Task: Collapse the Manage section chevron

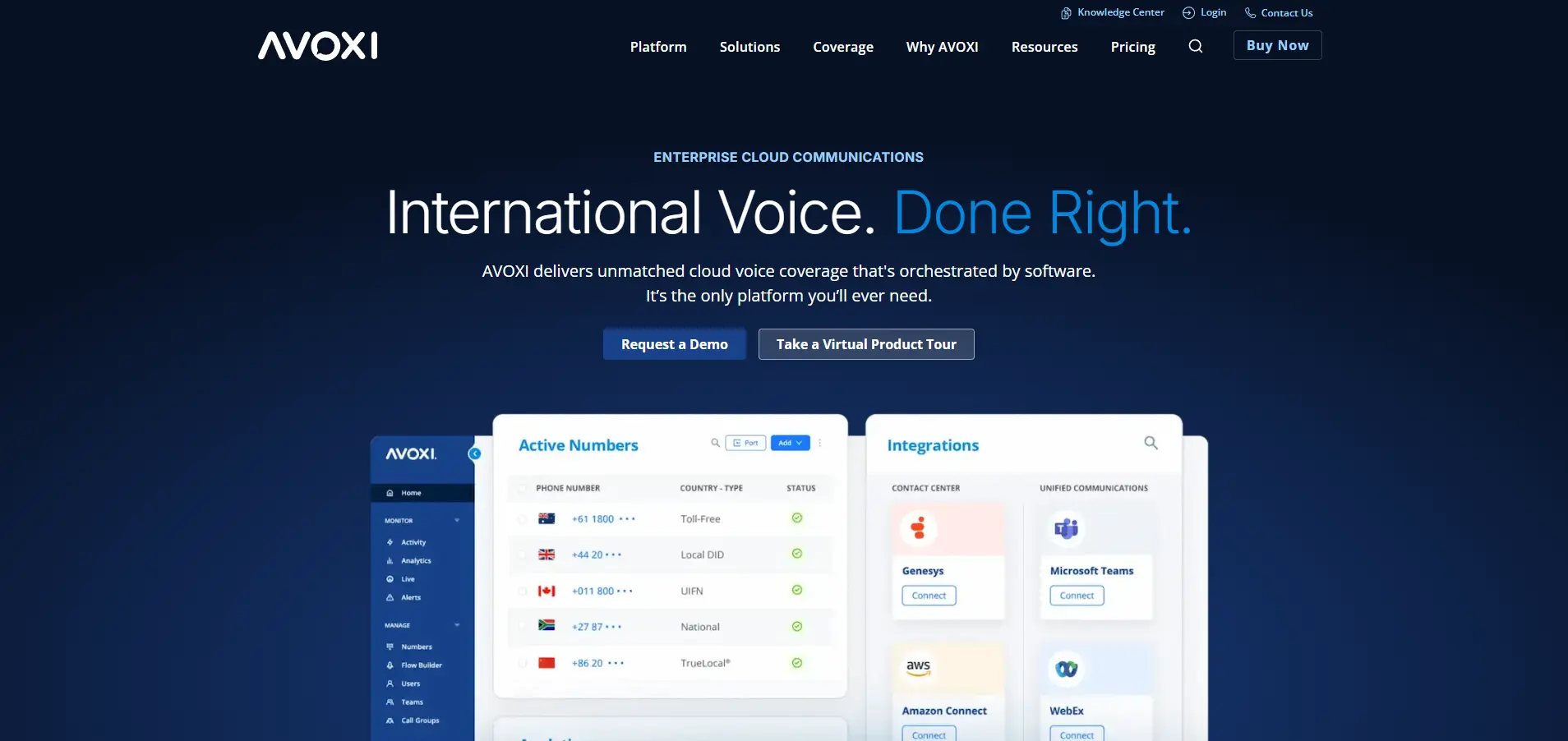Action: 457,625
